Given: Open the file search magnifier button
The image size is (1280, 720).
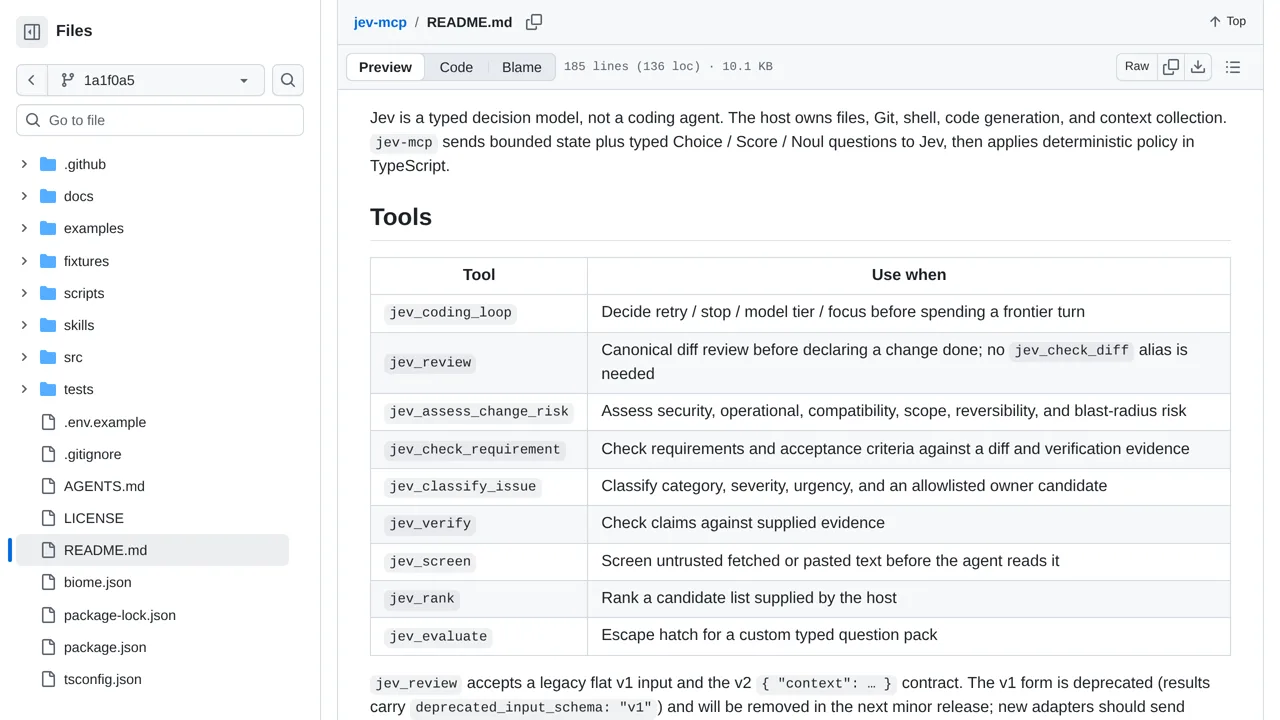Looking at the screenshot, I should [288, 80].
